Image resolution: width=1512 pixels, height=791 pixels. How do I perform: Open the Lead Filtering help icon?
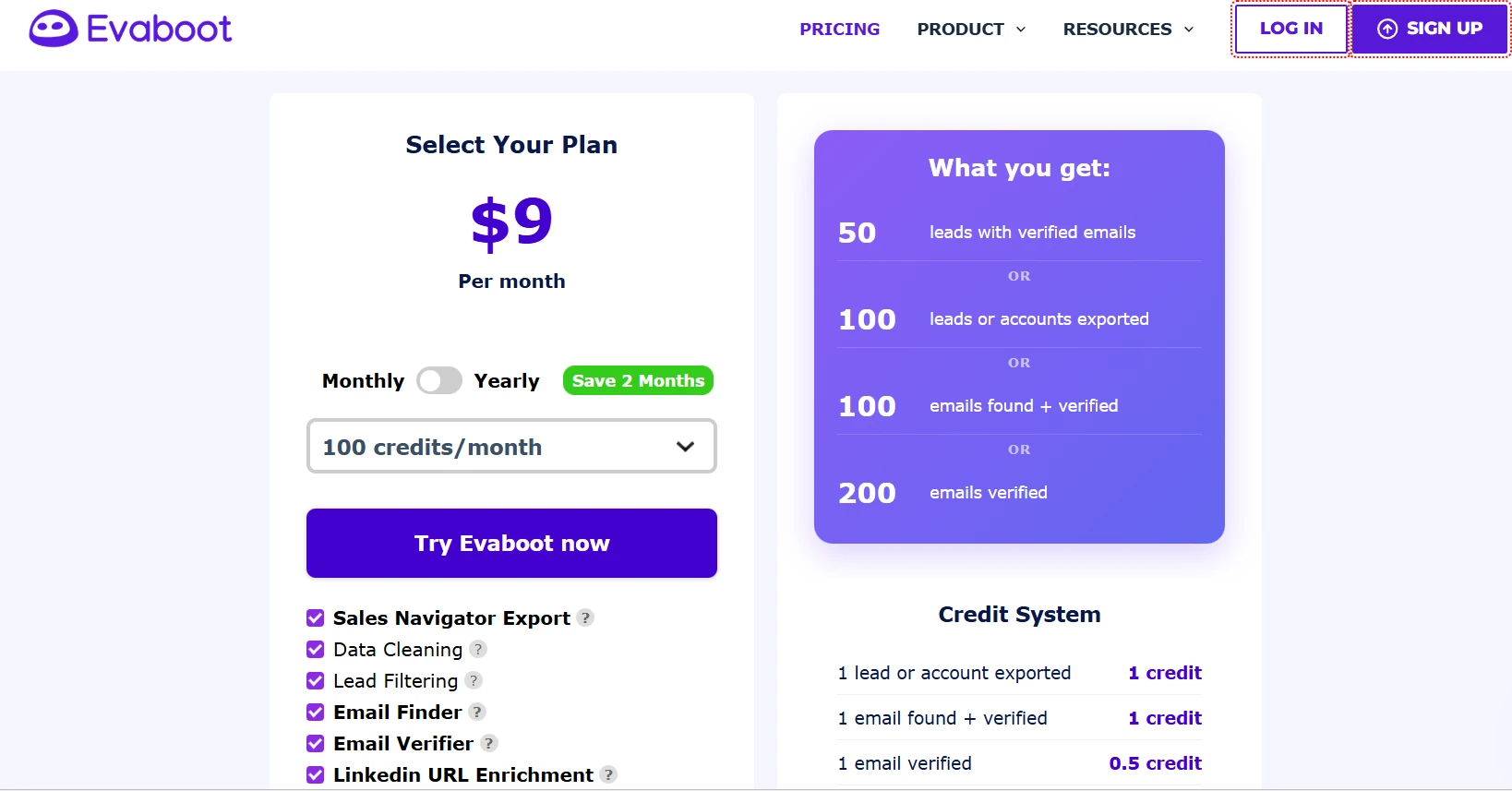474,680
